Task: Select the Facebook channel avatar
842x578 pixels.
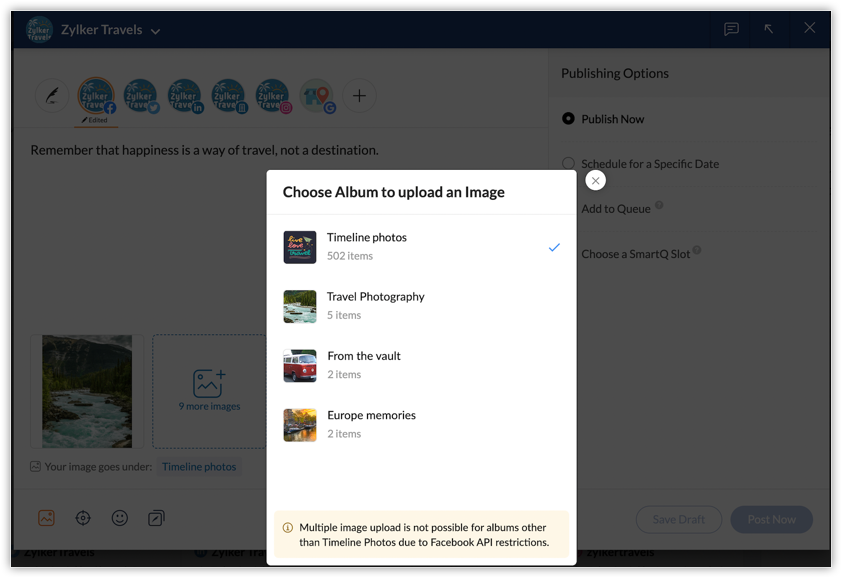Action: point(96,96)
